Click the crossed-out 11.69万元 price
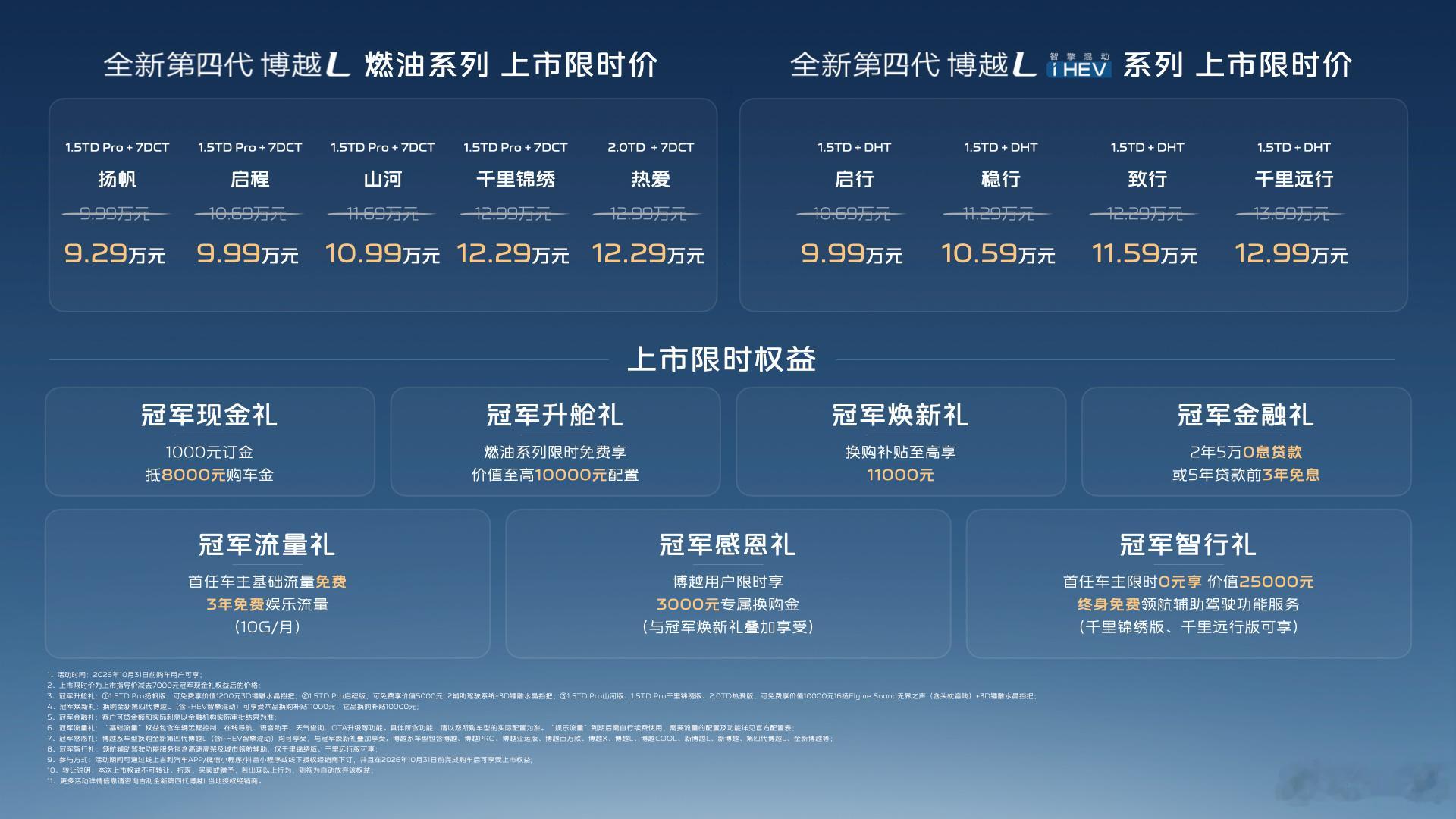The width and height of the screenshot is (1456, 819). pos(381,214)
